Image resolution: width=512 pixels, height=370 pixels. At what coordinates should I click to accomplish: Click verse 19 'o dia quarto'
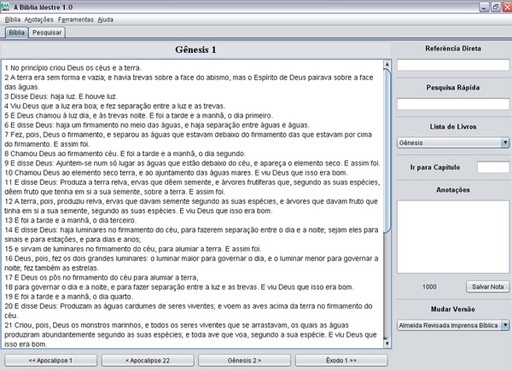(68, 297)
